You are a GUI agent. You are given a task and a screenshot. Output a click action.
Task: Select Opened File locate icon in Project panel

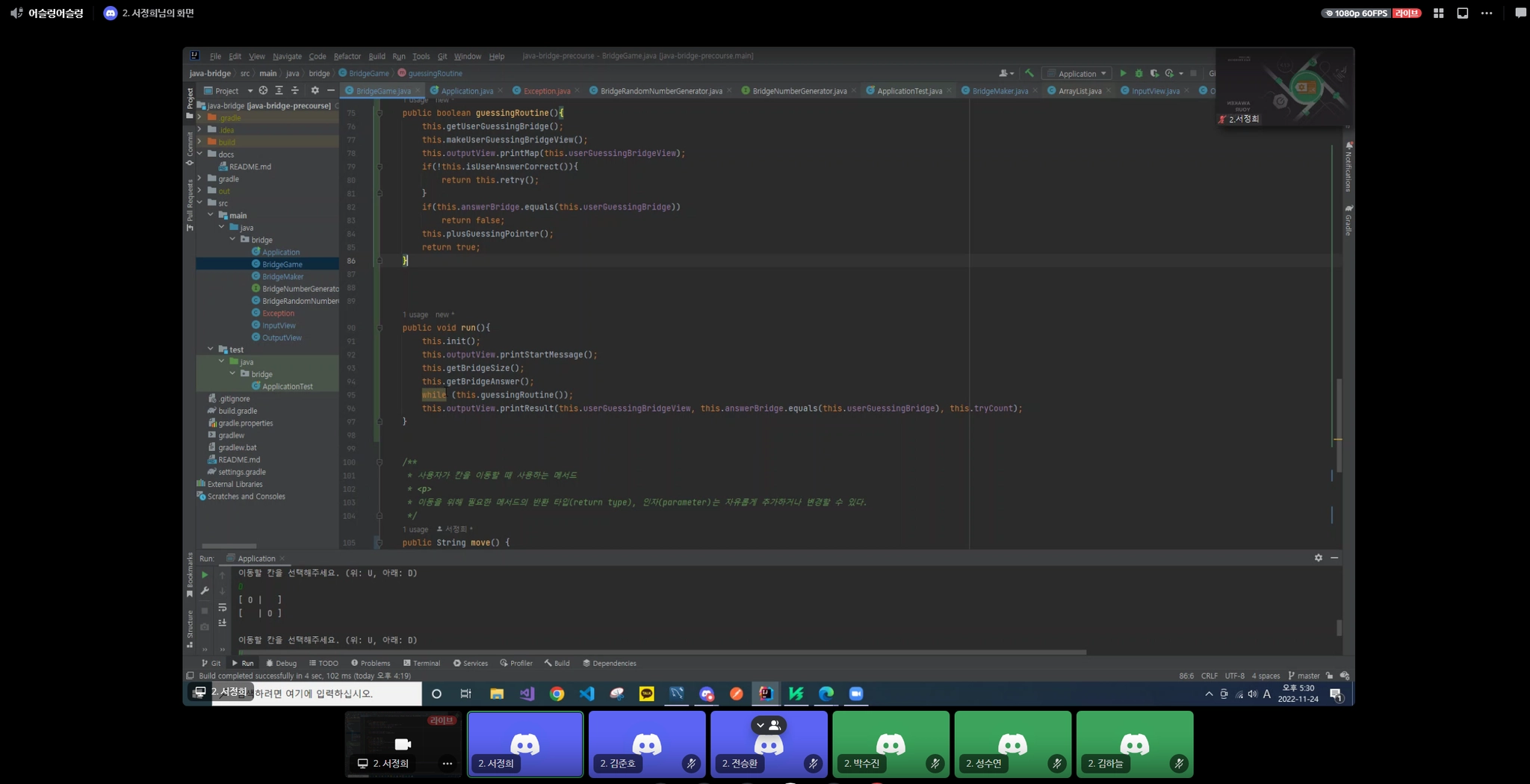point(263,90)
